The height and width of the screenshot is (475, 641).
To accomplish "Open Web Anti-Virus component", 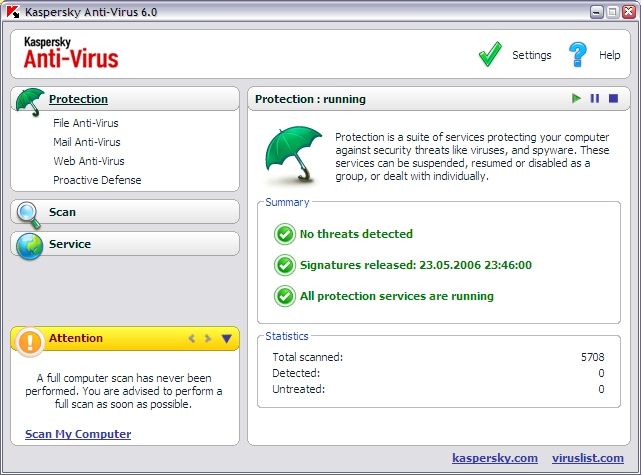I will point(89,161).
